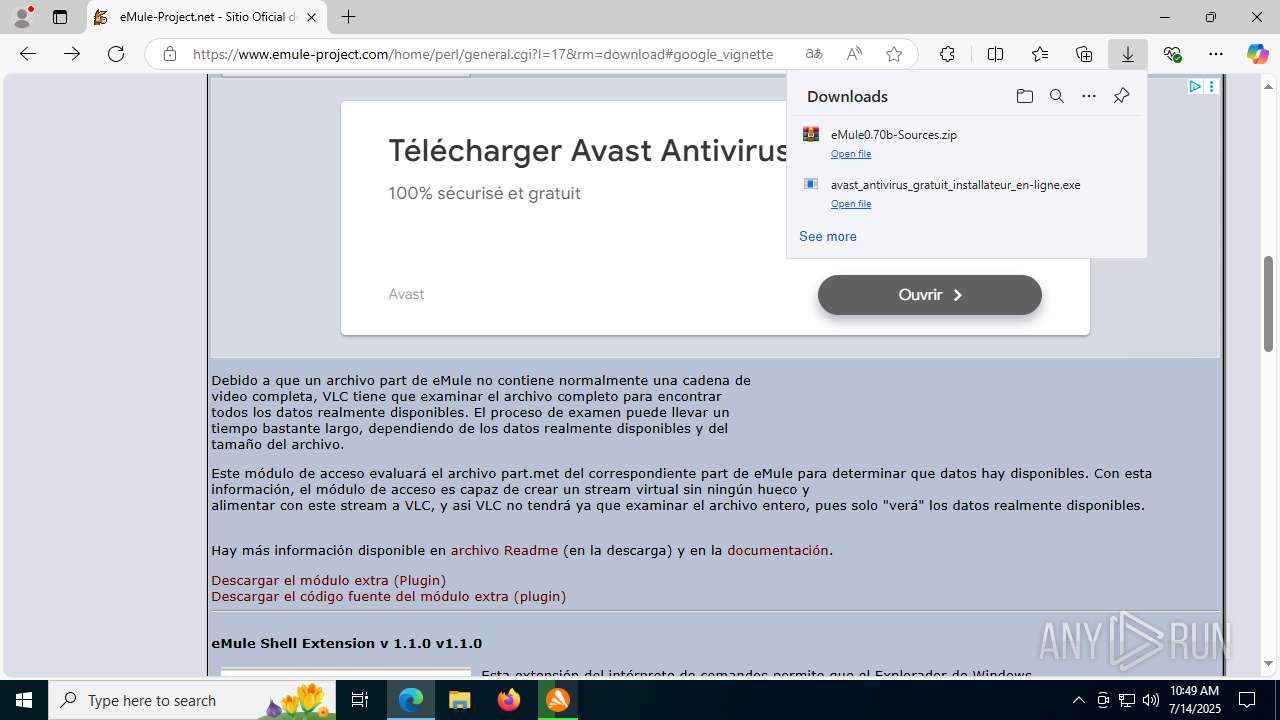Click scrollbar down arrow
Viewport: 1280px width, 720px height.
1268,664
